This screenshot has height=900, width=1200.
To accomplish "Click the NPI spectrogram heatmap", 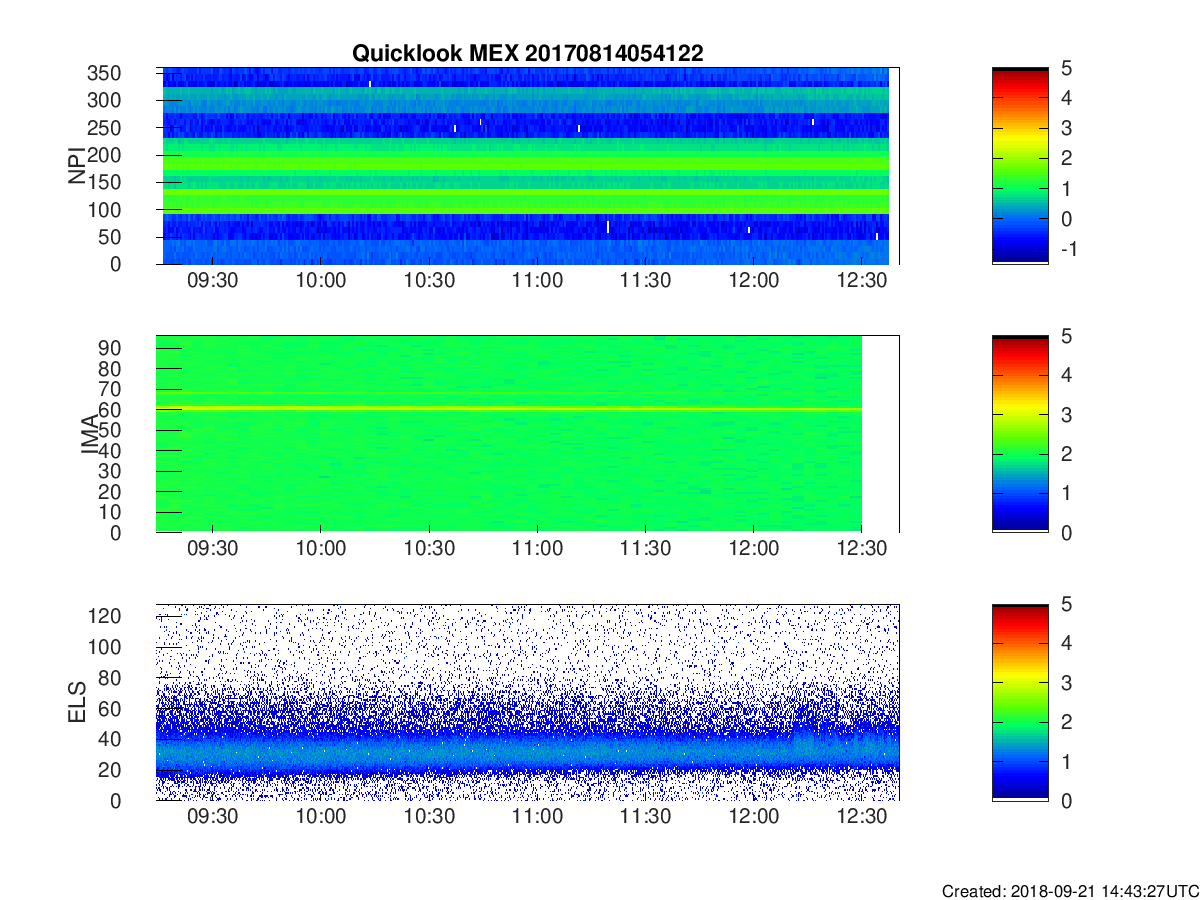I will pos(526,166).
